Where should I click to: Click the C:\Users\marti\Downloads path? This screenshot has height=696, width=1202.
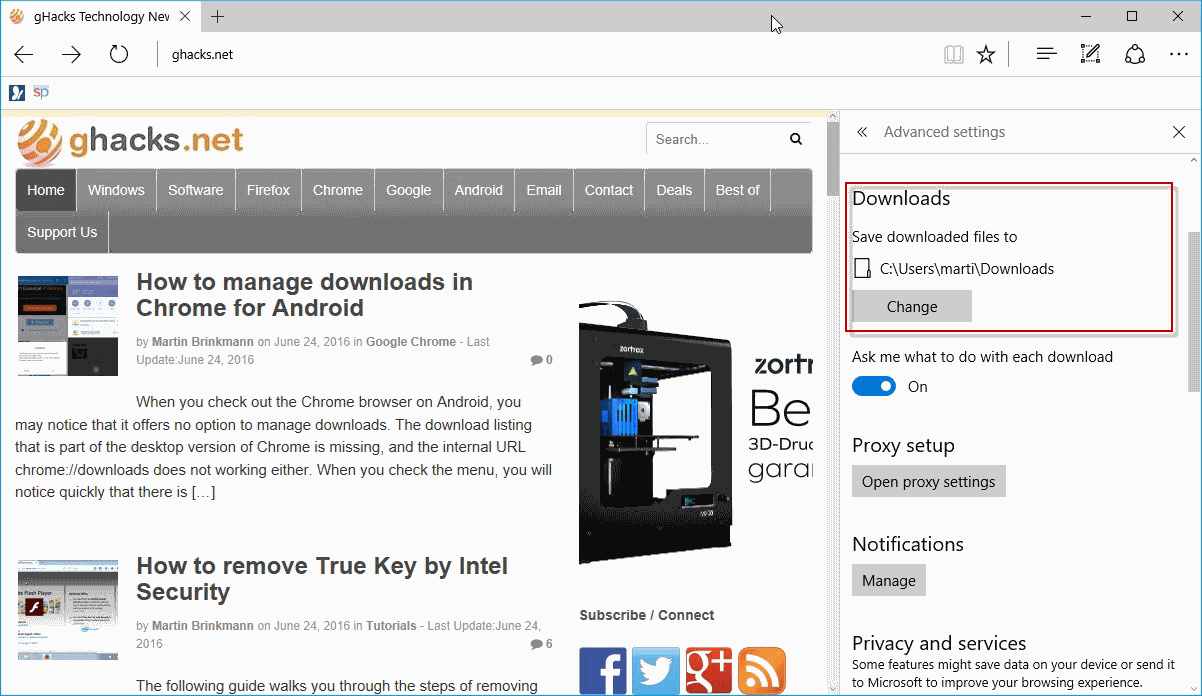[x=966, y=269]
